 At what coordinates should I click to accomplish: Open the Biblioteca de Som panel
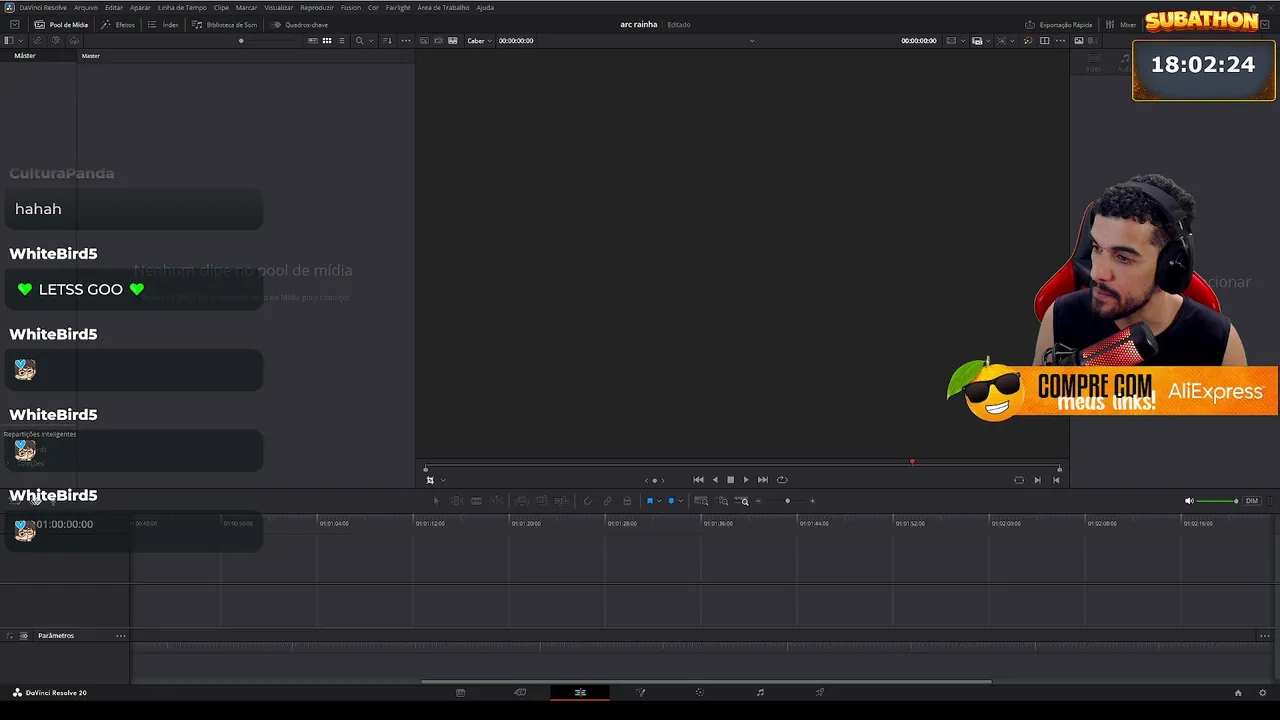(x=224, y=24)
